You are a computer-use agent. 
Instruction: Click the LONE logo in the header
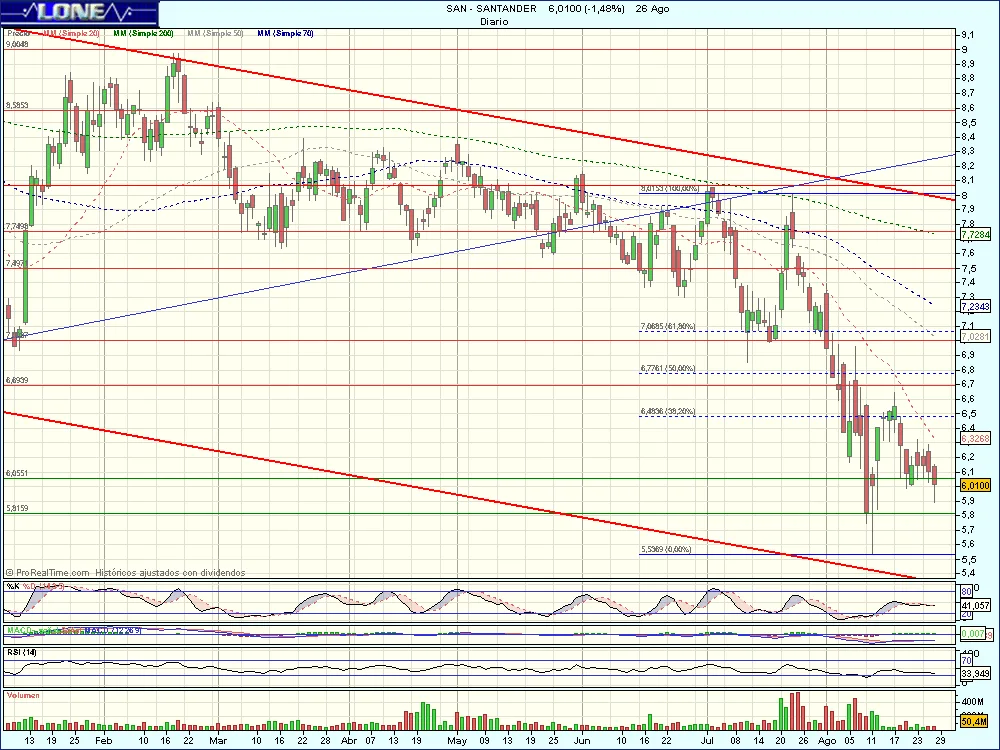tap(79, 12)
